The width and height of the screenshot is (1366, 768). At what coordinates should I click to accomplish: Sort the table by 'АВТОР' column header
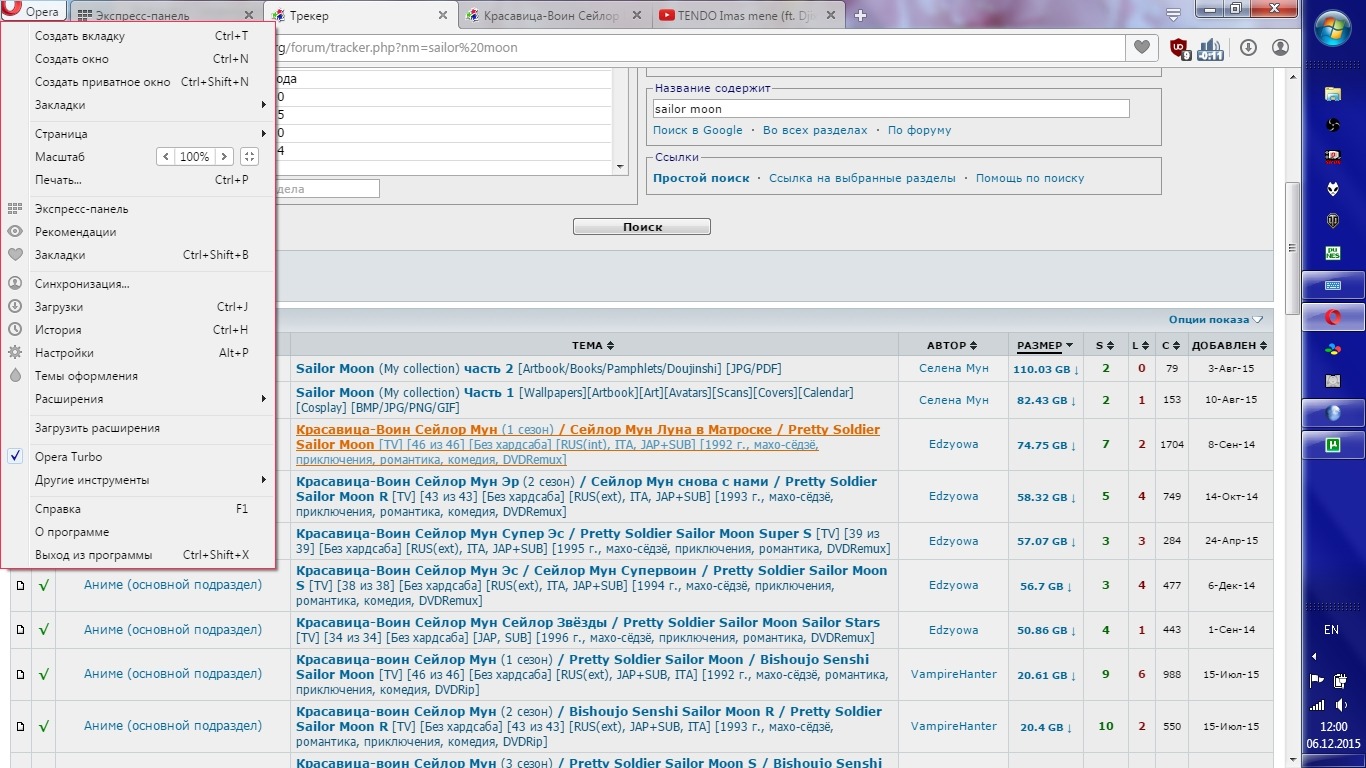pos(952,345)
